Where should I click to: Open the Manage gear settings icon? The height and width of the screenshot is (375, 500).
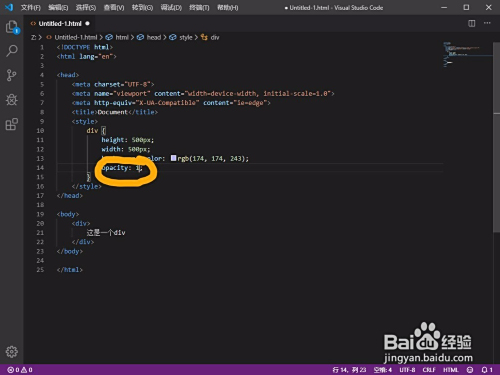tap(12, 352)
